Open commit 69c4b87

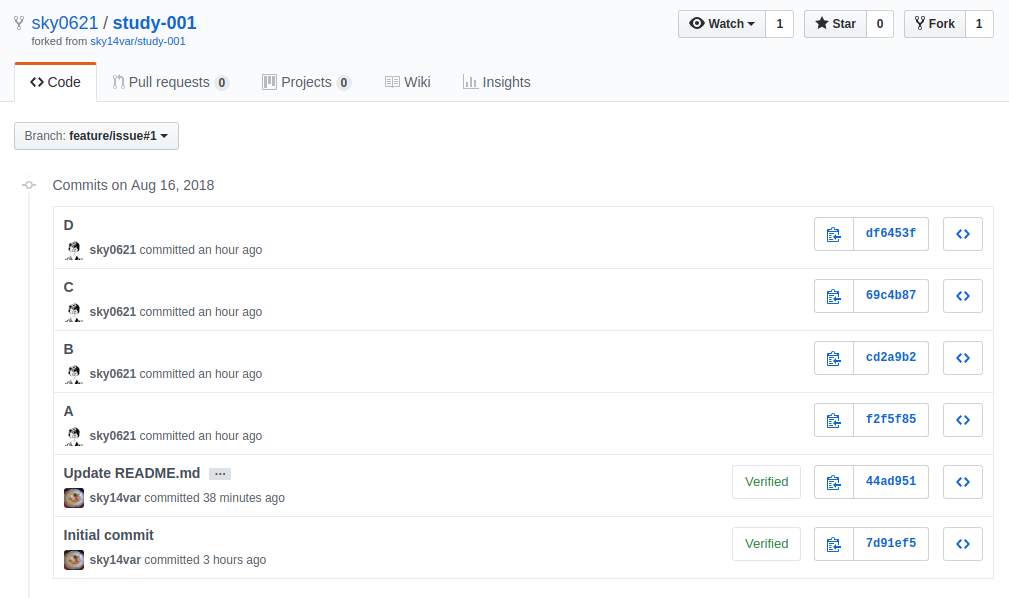pyautogui.click(x=891, y=296)
